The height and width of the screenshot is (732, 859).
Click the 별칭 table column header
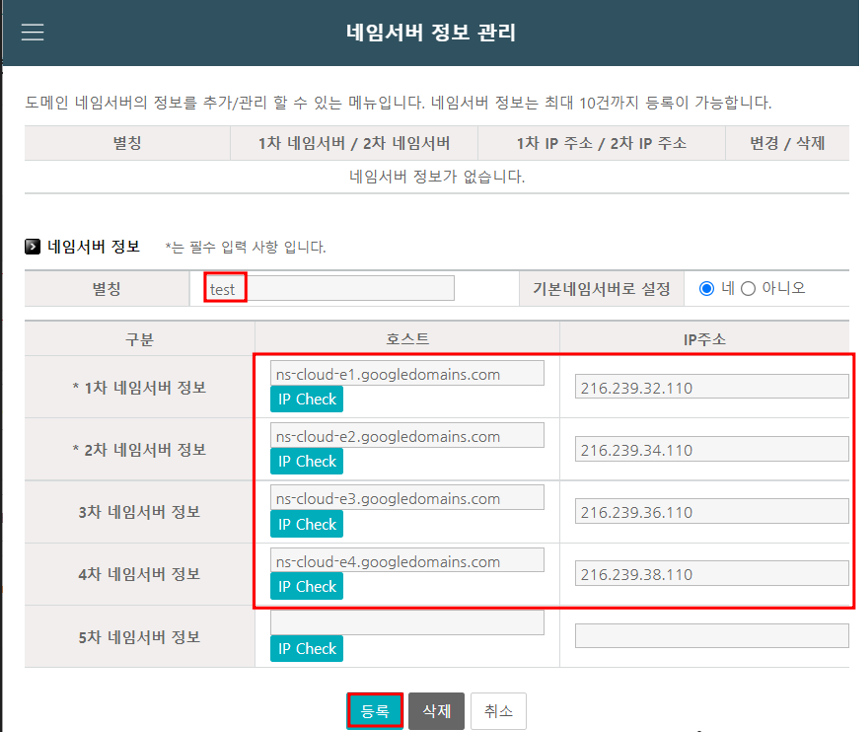(x=127, y=143)
